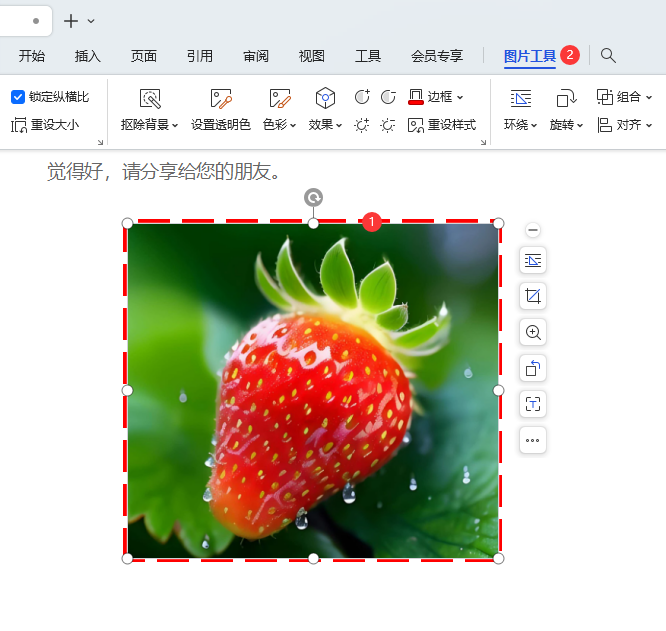Select the floating crop tool icon

533,296
